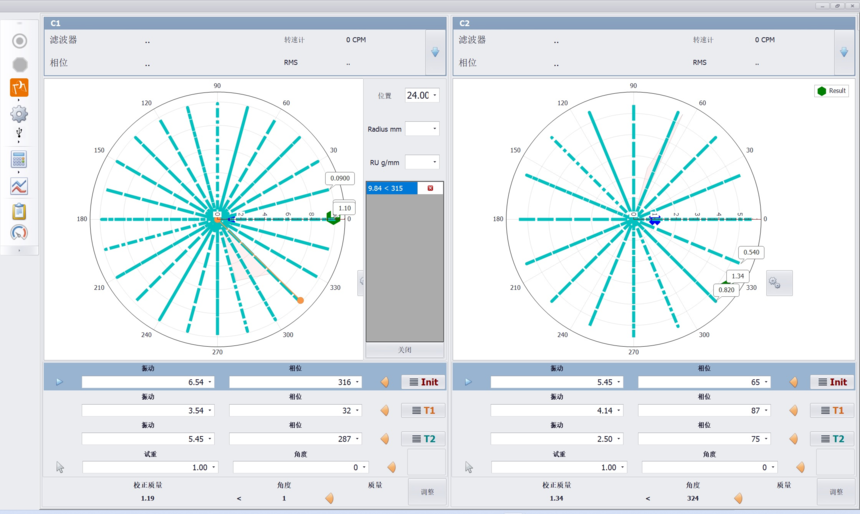Click the USB connection icon

[x=19, y=134]
